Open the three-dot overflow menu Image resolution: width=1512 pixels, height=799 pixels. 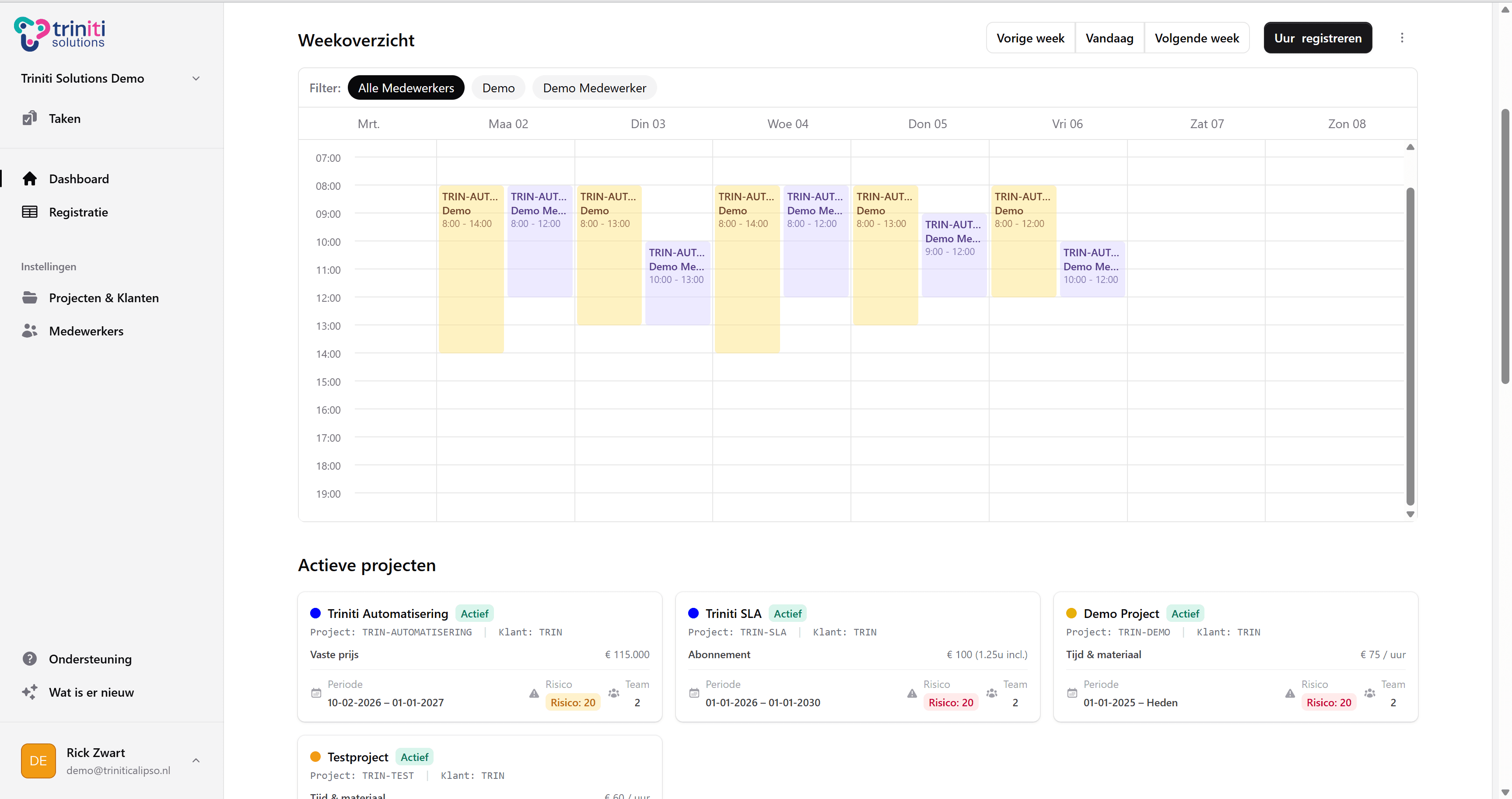[x=1402, y=38]
